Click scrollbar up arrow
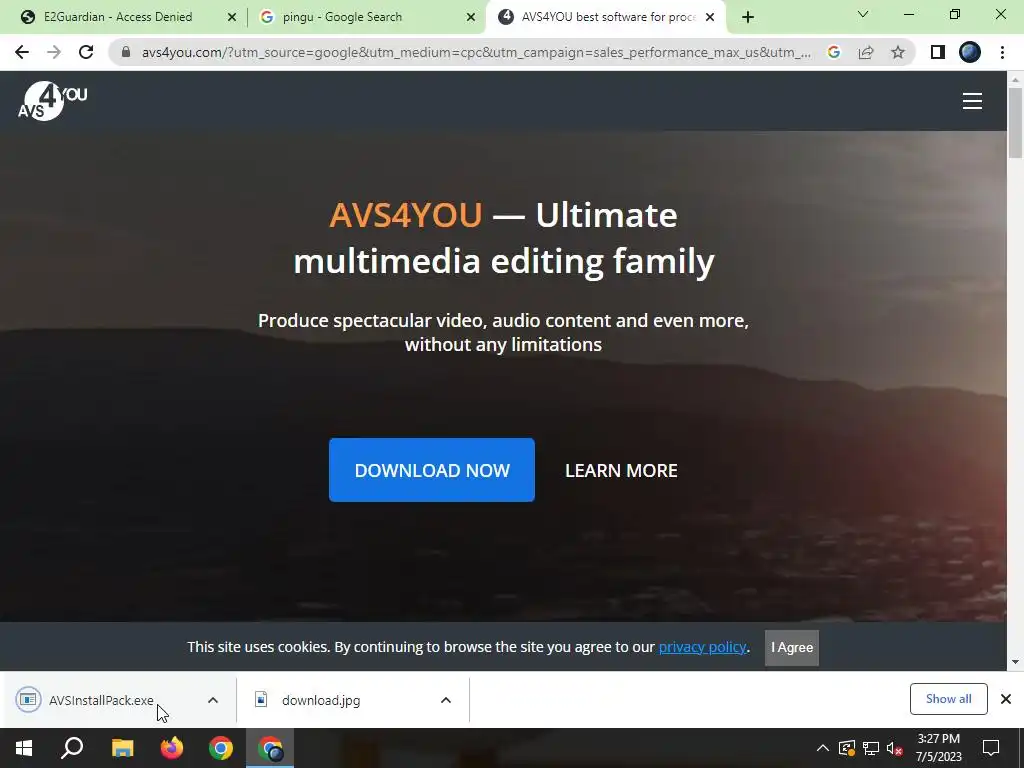The width and height of the screenshot is (1024, 768). (1015, 79)
